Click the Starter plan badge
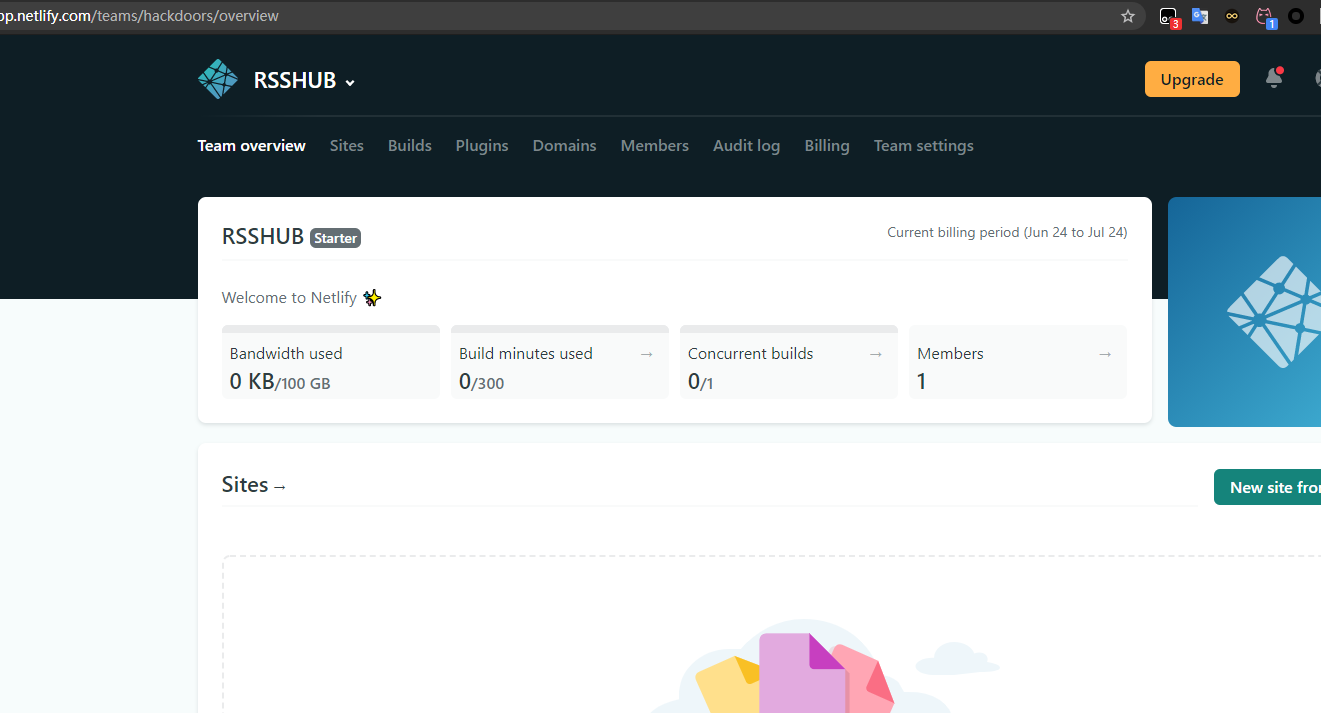1321x713 pixels. point(335,238)
